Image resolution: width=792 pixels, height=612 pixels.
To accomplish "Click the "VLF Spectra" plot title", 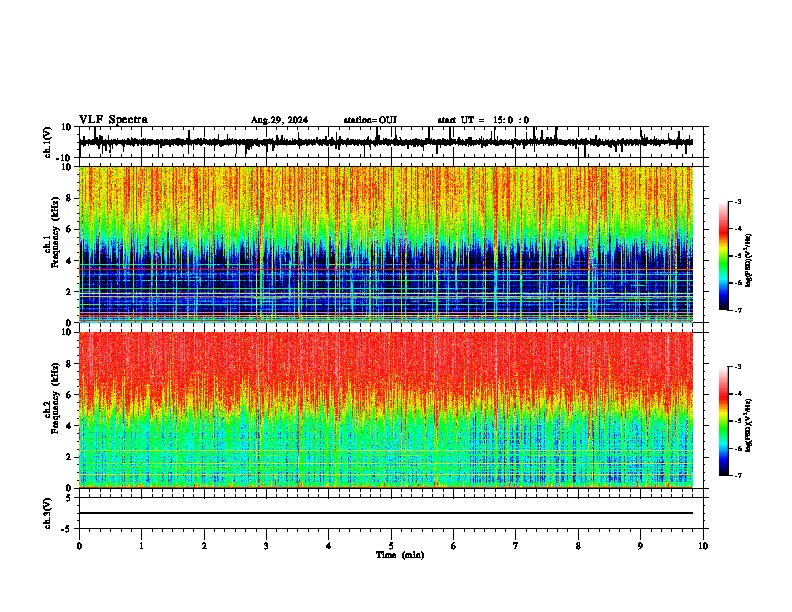I will point(113,119).
